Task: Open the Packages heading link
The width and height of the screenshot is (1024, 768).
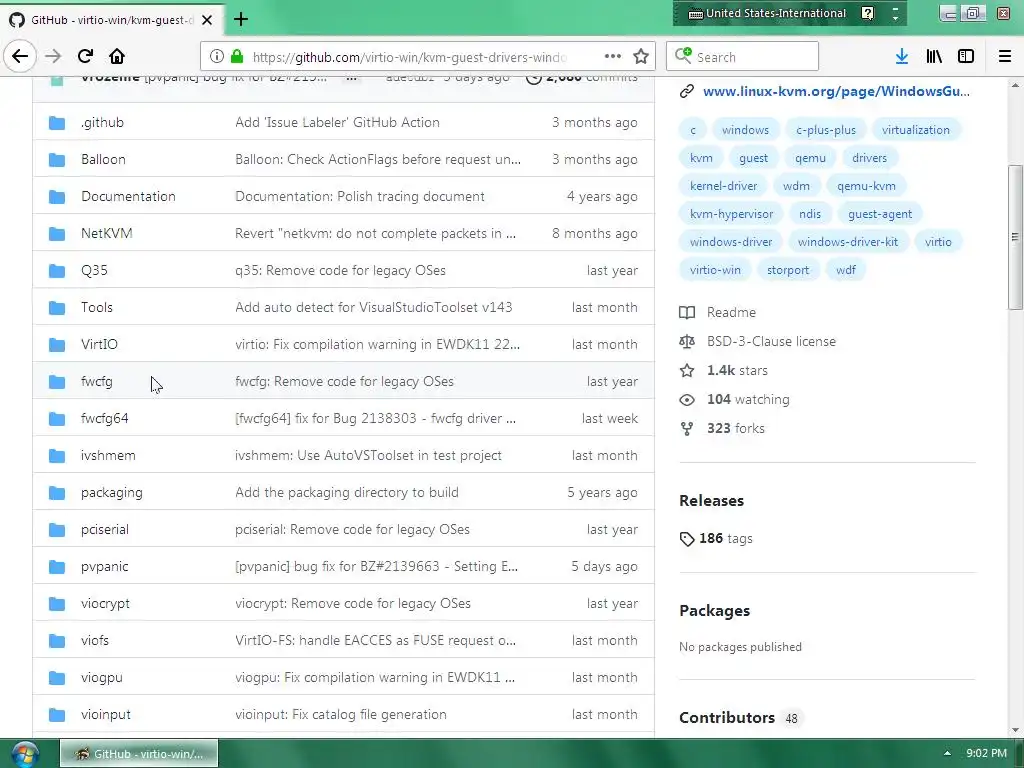Action: (714, 611)
